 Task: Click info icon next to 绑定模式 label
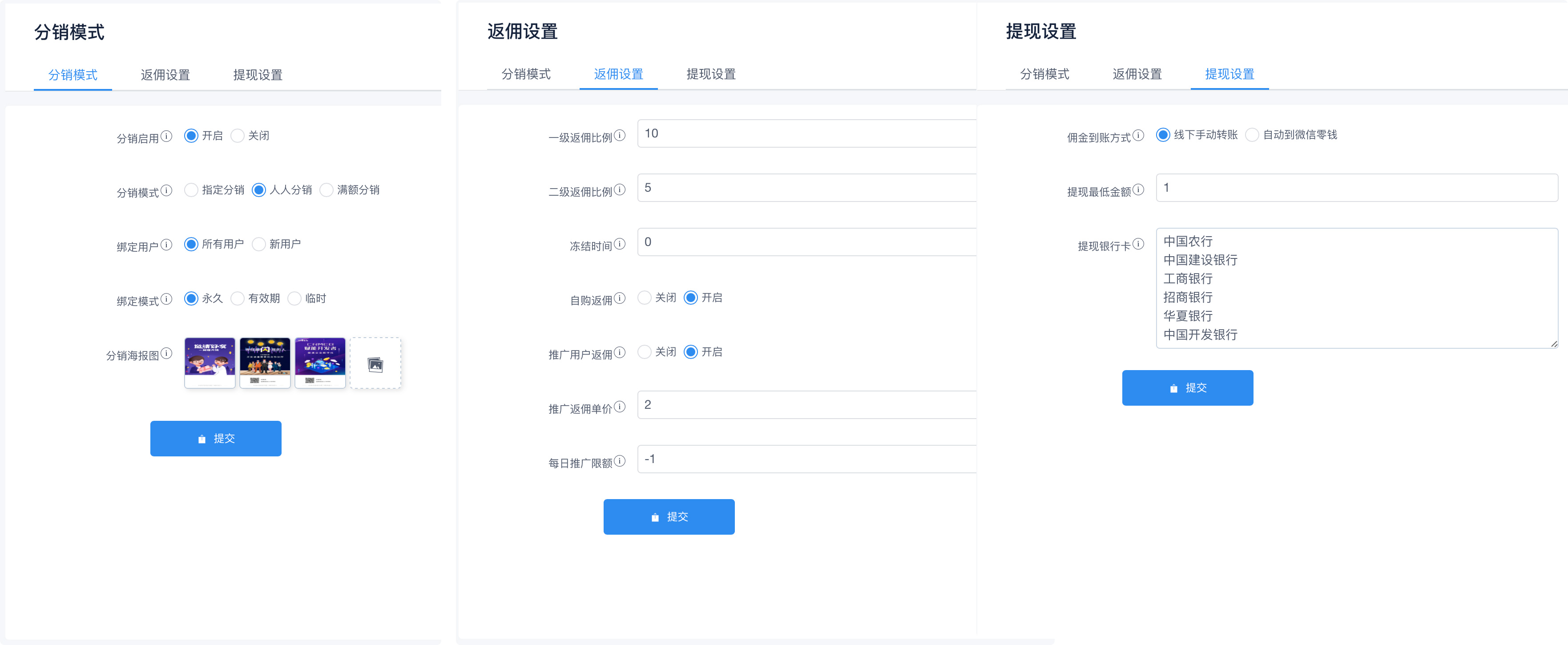166,299
